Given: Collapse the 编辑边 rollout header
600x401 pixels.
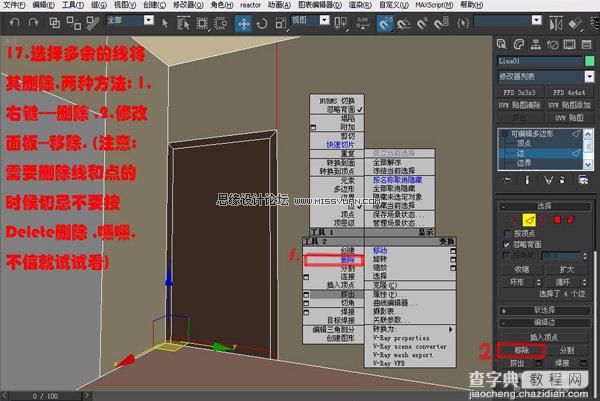Looking at the screenshot, I should pyautogui.click(x=544, y=323).
